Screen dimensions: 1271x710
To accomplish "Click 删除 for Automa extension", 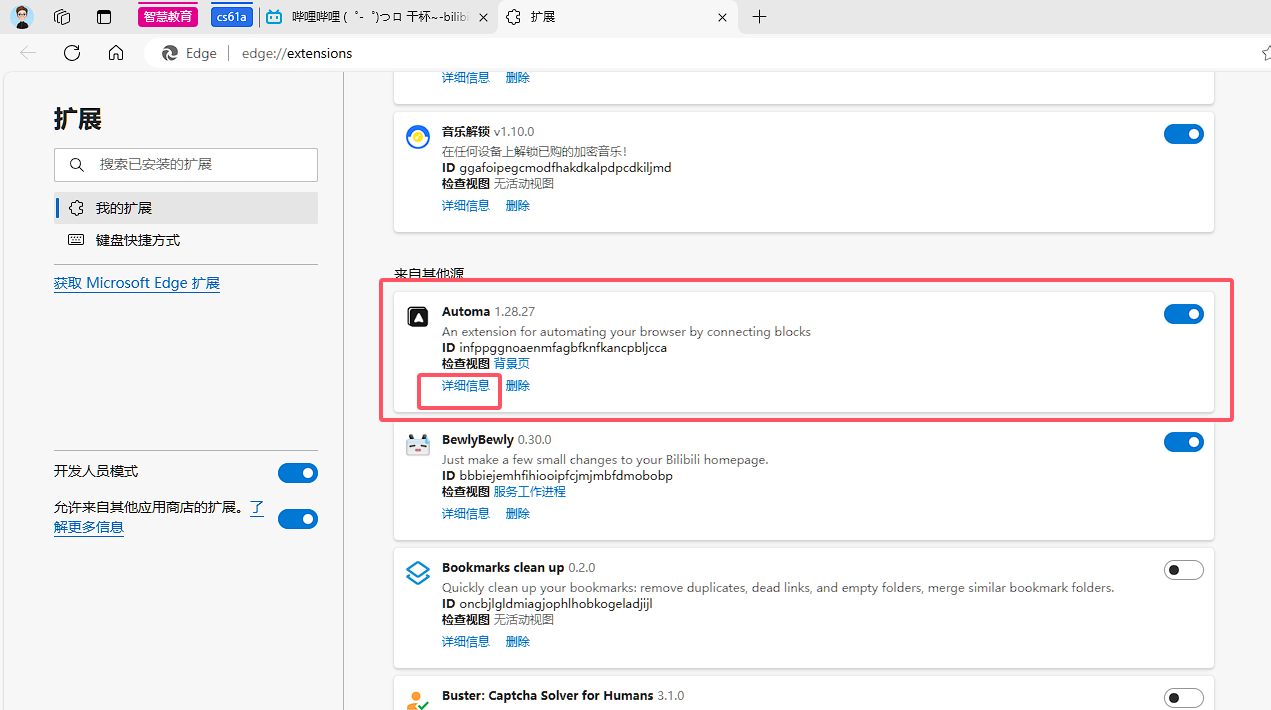I will [x=518, y=386].
